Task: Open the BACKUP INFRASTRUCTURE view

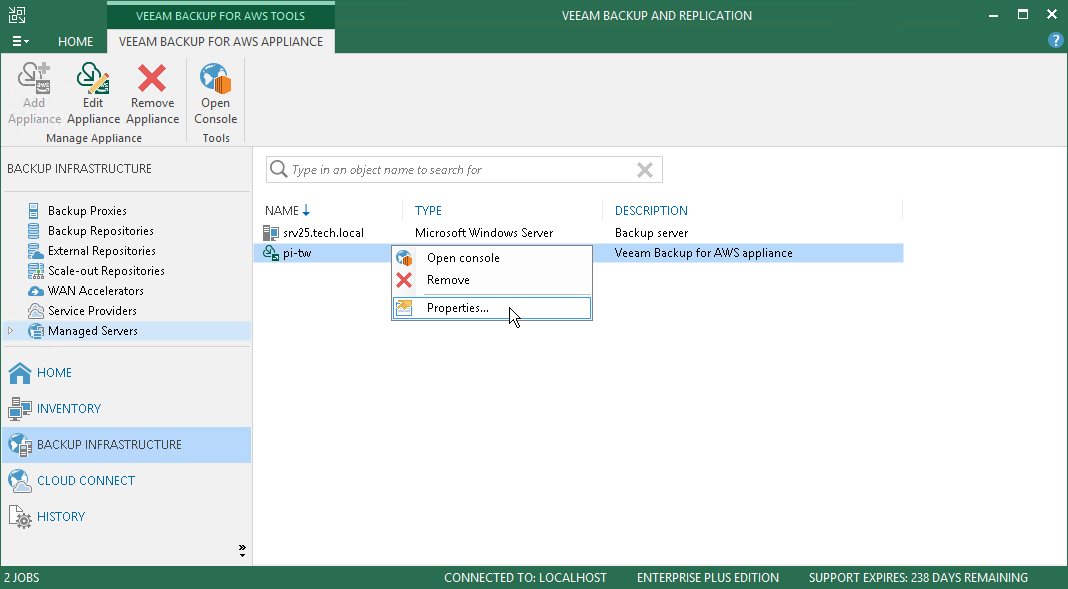Action: (x=109, y=445)
